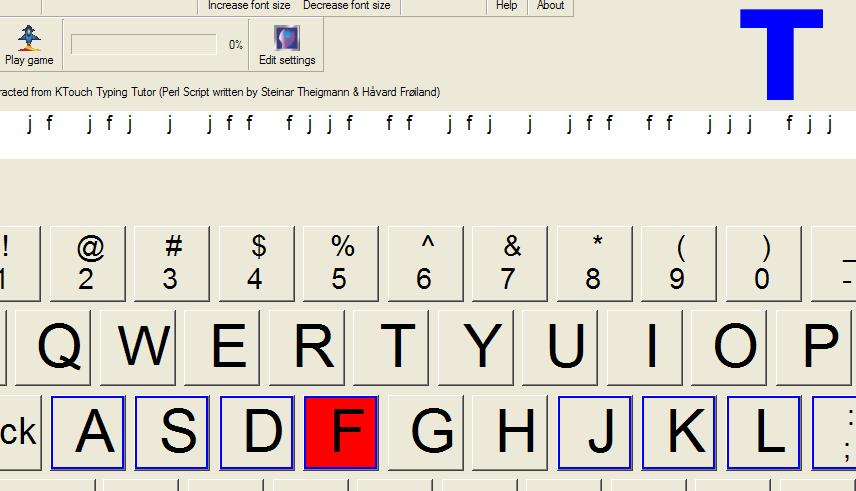Click the T key on keyboard

391,348
